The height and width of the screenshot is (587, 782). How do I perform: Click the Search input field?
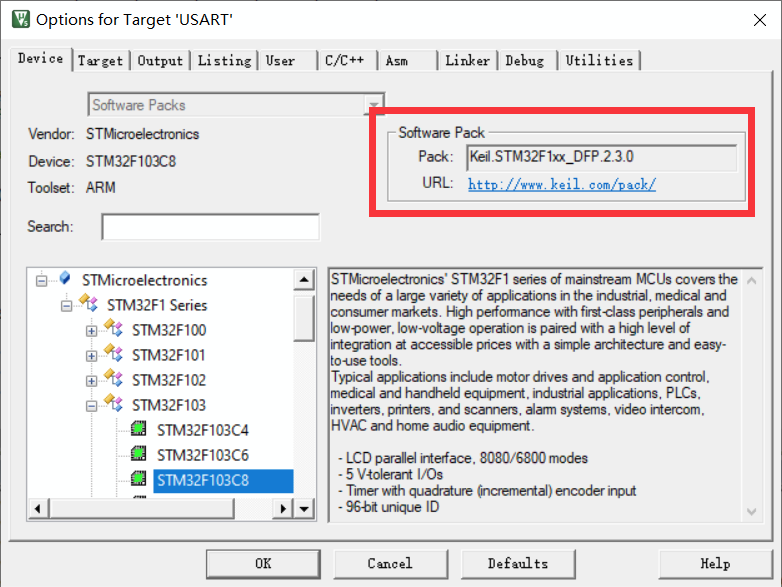click(210, 227)
